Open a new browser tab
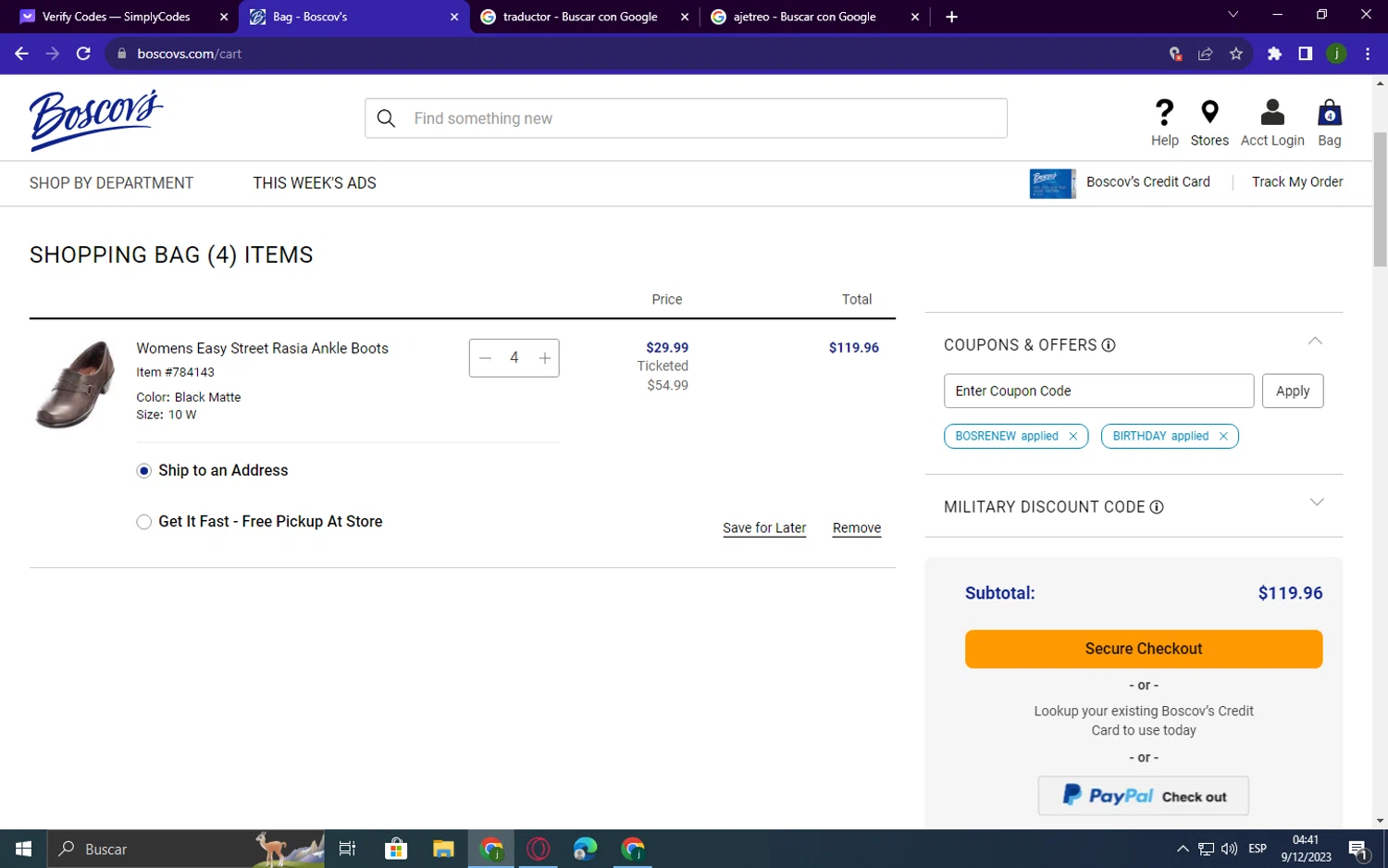 coord(951,17)
